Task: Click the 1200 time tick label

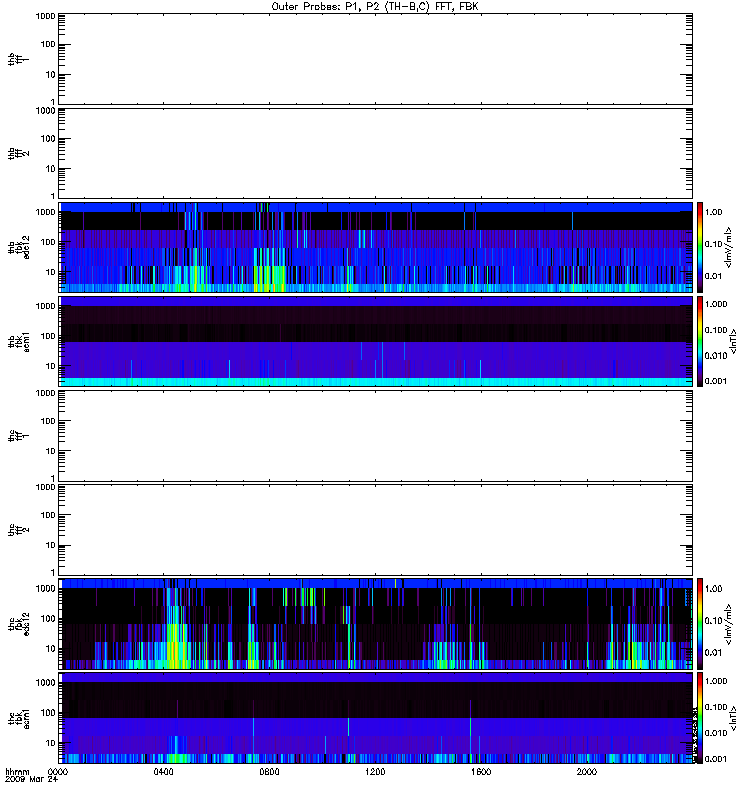Action: [x=375, y=772]
